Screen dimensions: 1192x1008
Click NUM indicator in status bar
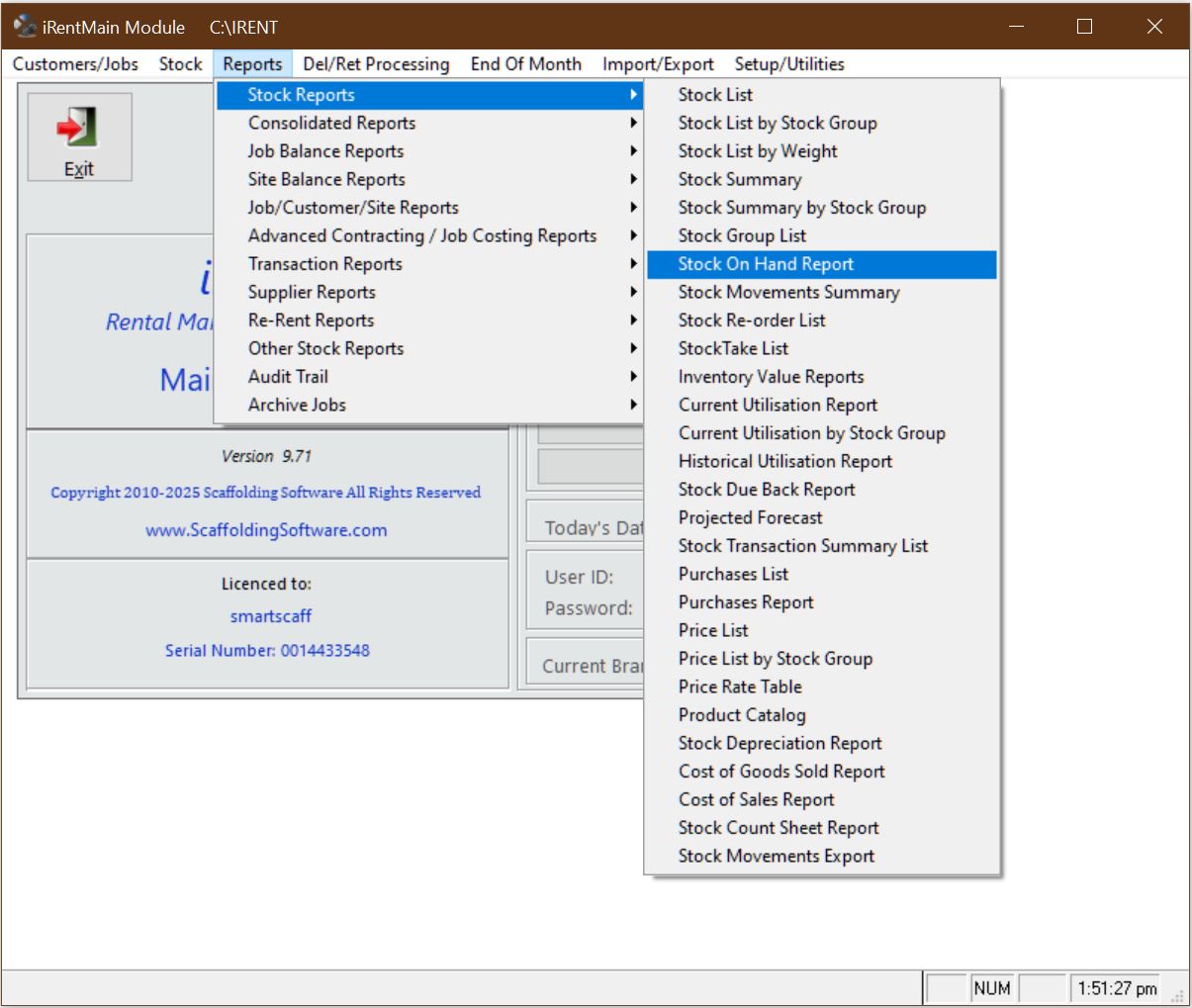click(991, 988)
